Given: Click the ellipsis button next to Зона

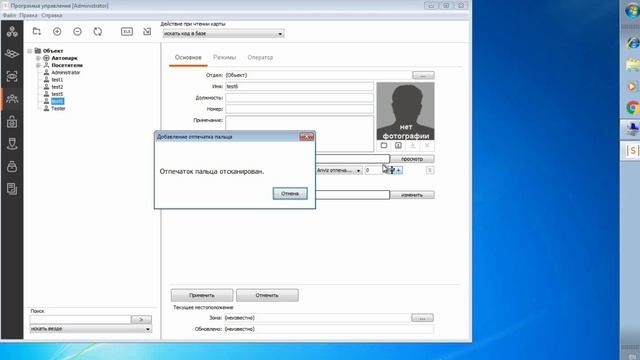Looking at the screenshot, I should pos(422,318).
